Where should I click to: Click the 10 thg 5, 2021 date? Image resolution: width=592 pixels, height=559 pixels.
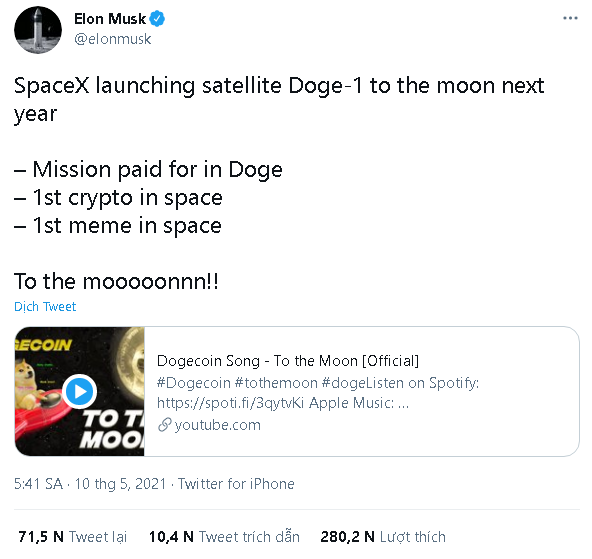[120, 484]
